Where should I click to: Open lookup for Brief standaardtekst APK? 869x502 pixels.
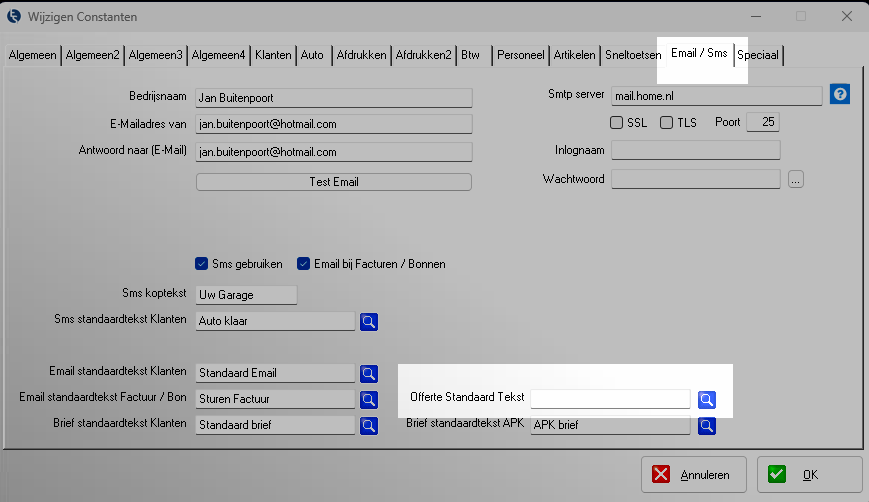[x=707, y=425]
